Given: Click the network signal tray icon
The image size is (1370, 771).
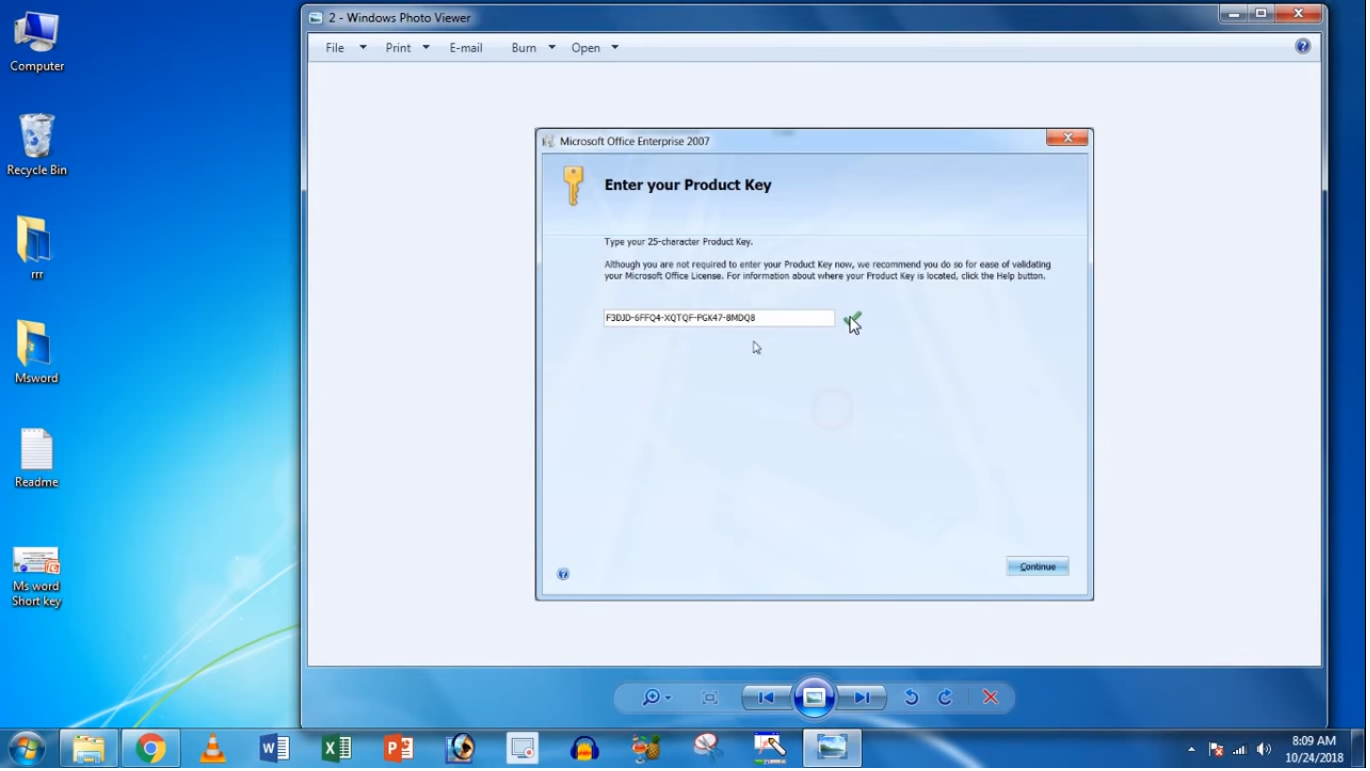Looking at the screenshot, I should pyautogui.click(x=1240, y=749).
